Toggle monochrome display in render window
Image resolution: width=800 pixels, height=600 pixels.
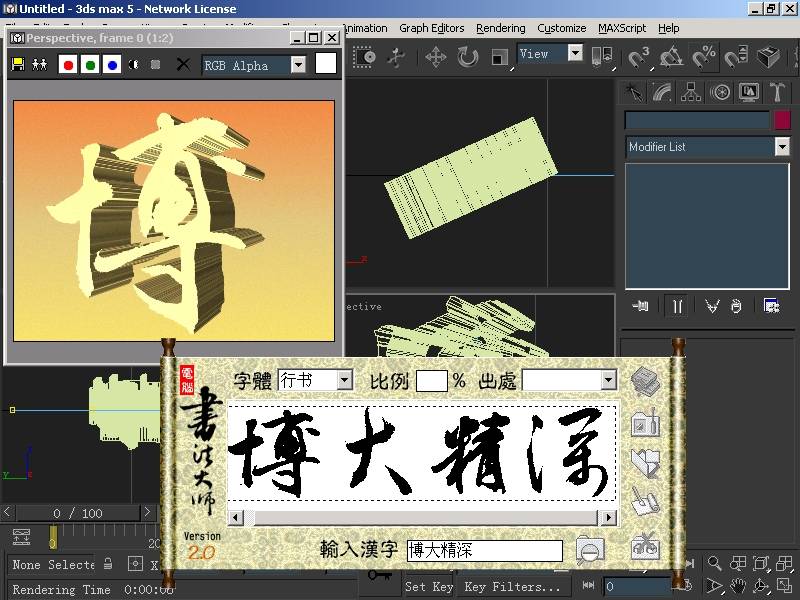tap(156, 64)
